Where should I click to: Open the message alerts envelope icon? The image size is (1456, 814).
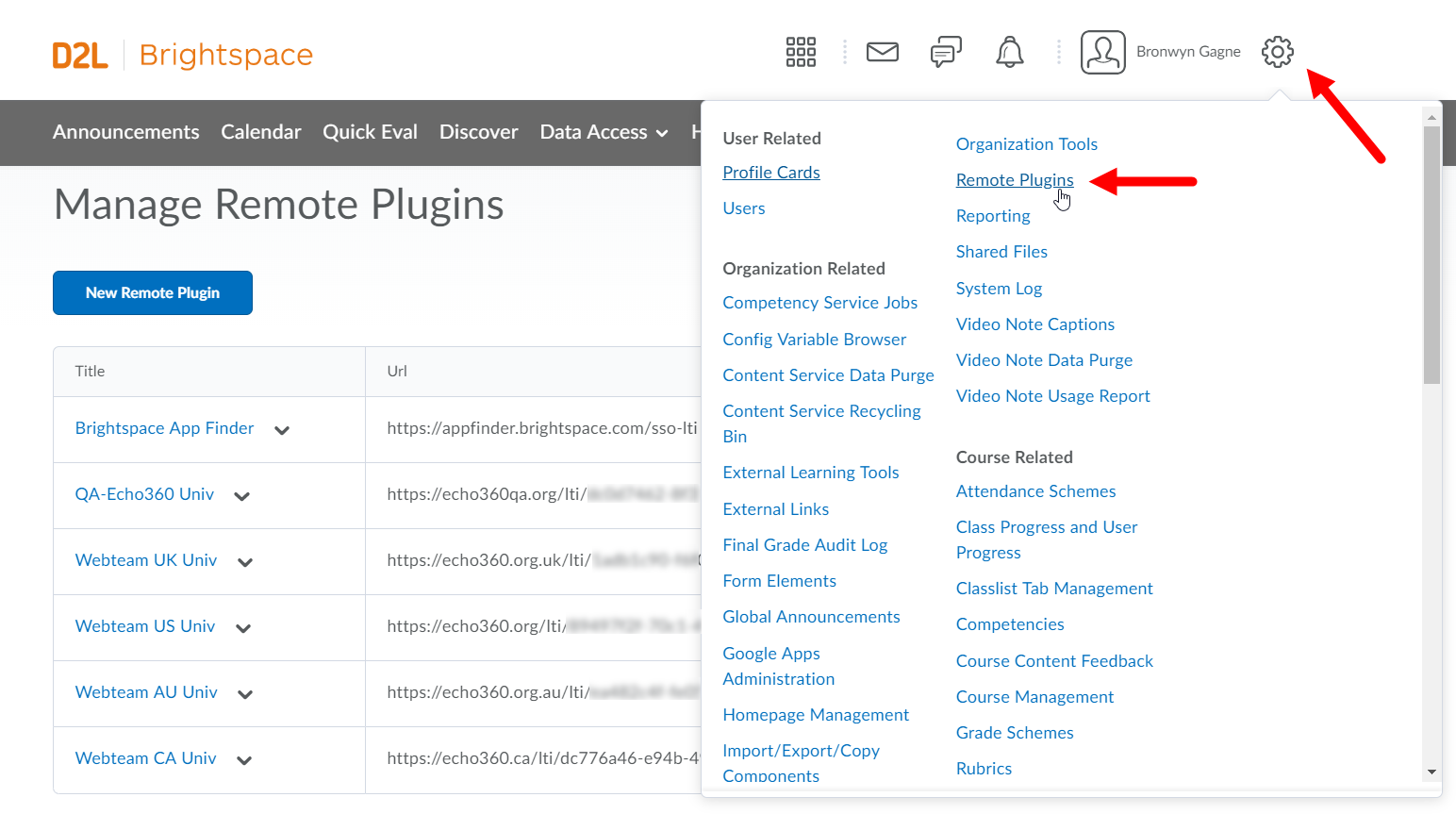(883, 52)
